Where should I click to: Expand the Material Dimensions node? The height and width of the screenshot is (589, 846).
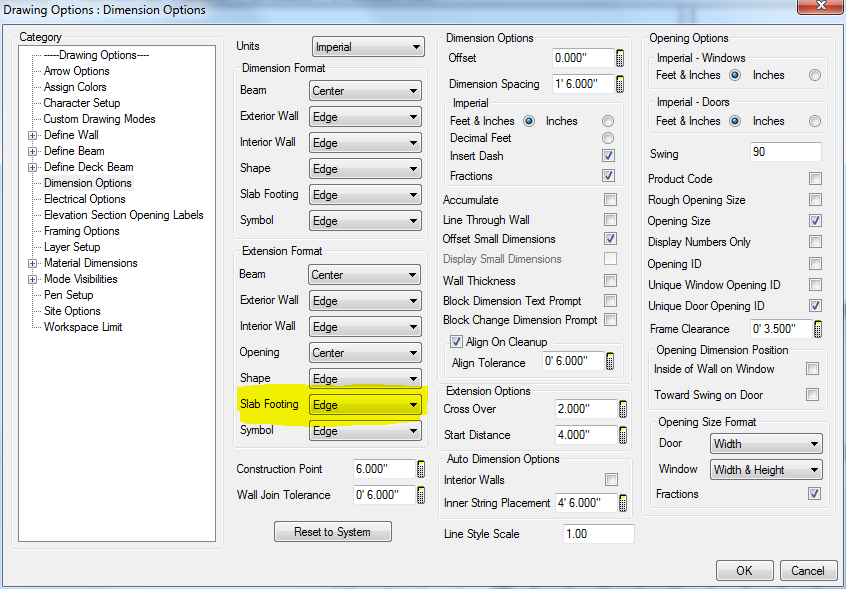point(33,264)
